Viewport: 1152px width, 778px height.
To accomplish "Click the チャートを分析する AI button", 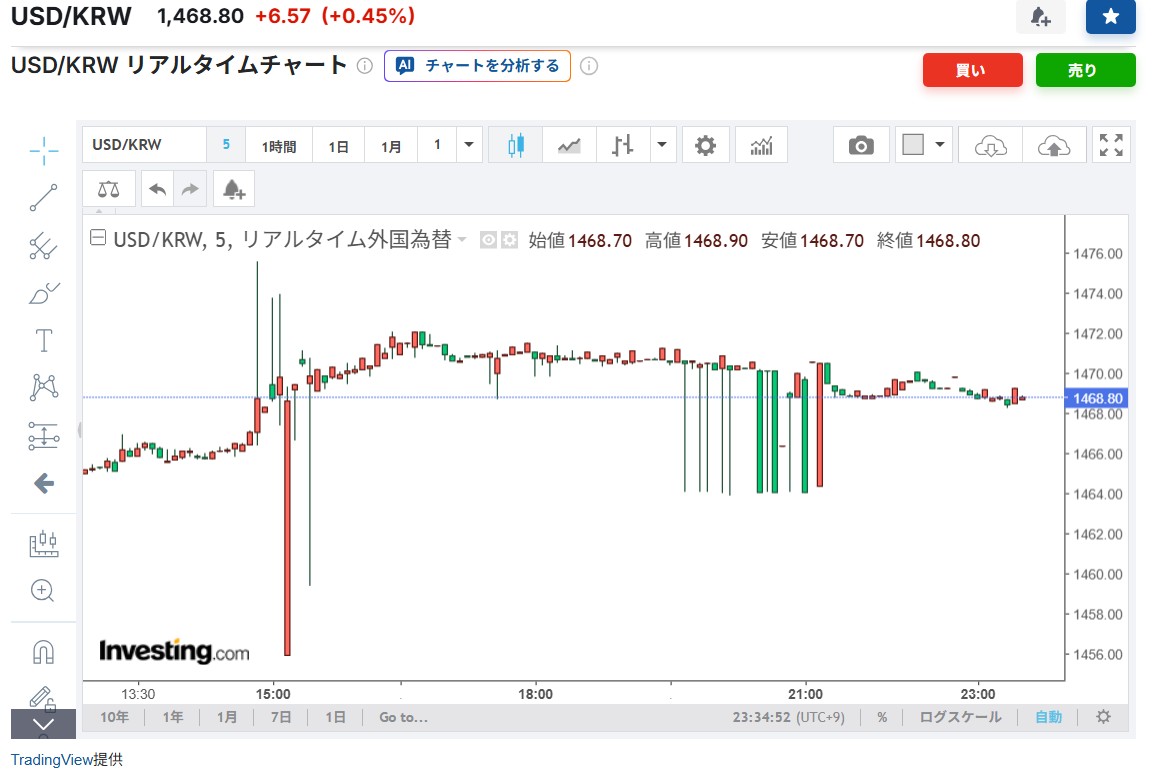I will pyautogui.click(x=478, y=66).
